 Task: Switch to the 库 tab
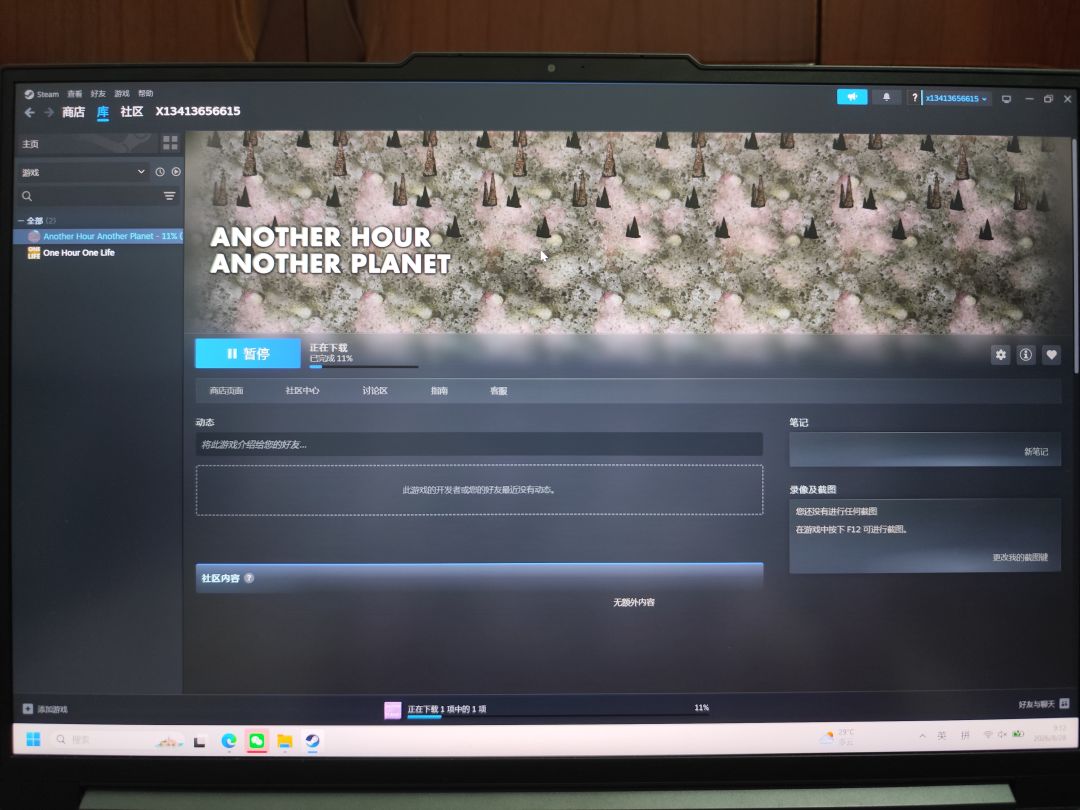click(x=103, y=112)
